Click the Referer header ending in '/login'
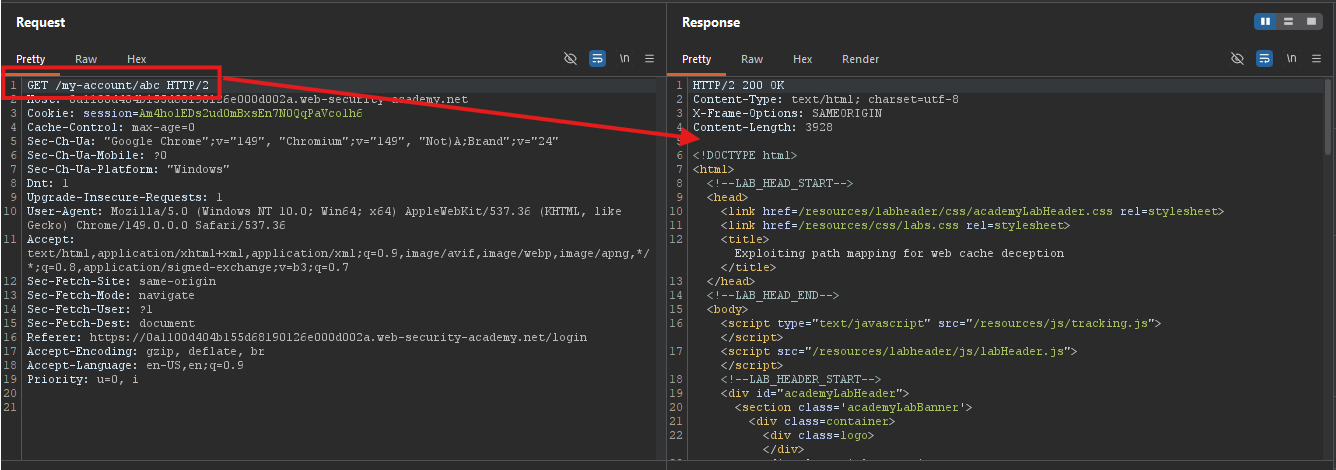The image size is (1336, 470). [307, 338]
